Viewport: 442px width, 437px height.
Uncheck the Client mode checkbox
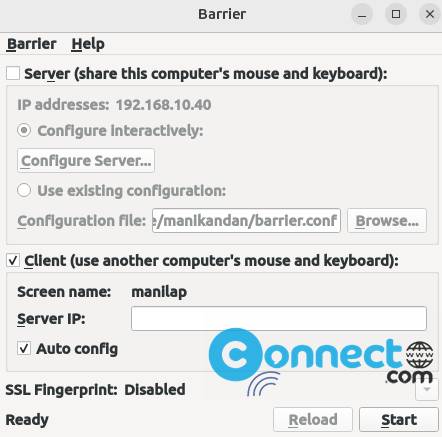click(13, 260)
